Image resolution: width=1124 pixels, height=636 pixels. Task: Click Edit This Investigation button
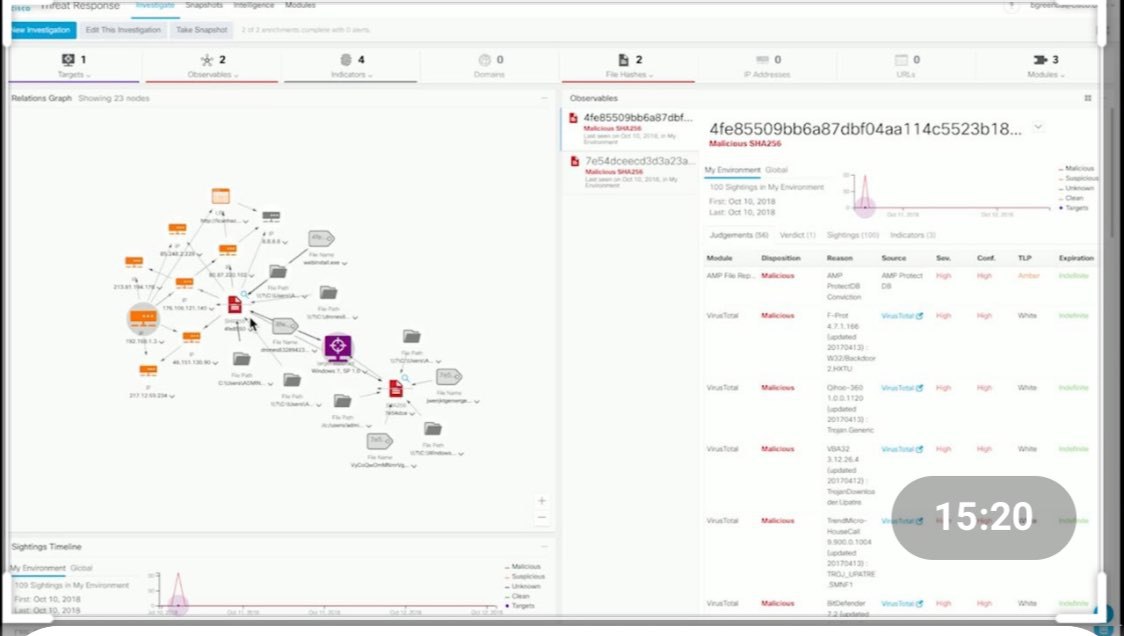[x=123, y=30]
